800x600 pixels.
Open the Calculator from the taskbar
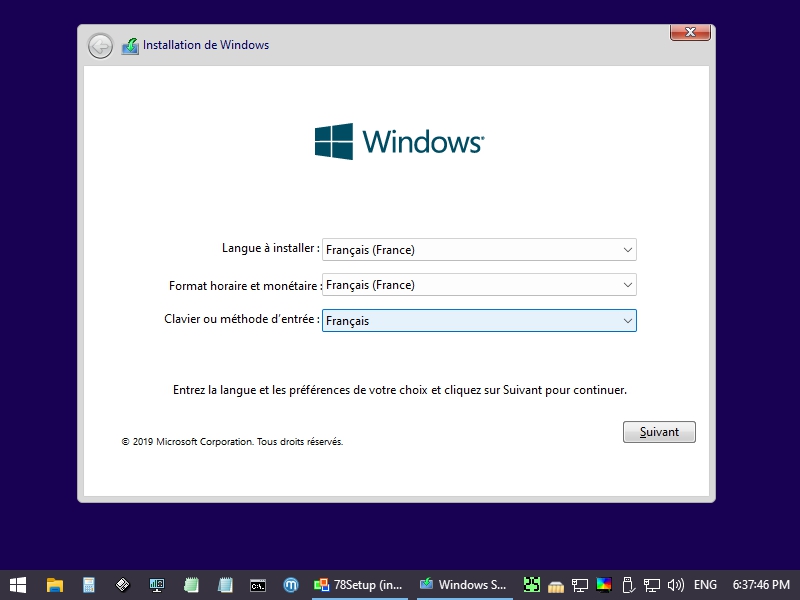(89, 584)
